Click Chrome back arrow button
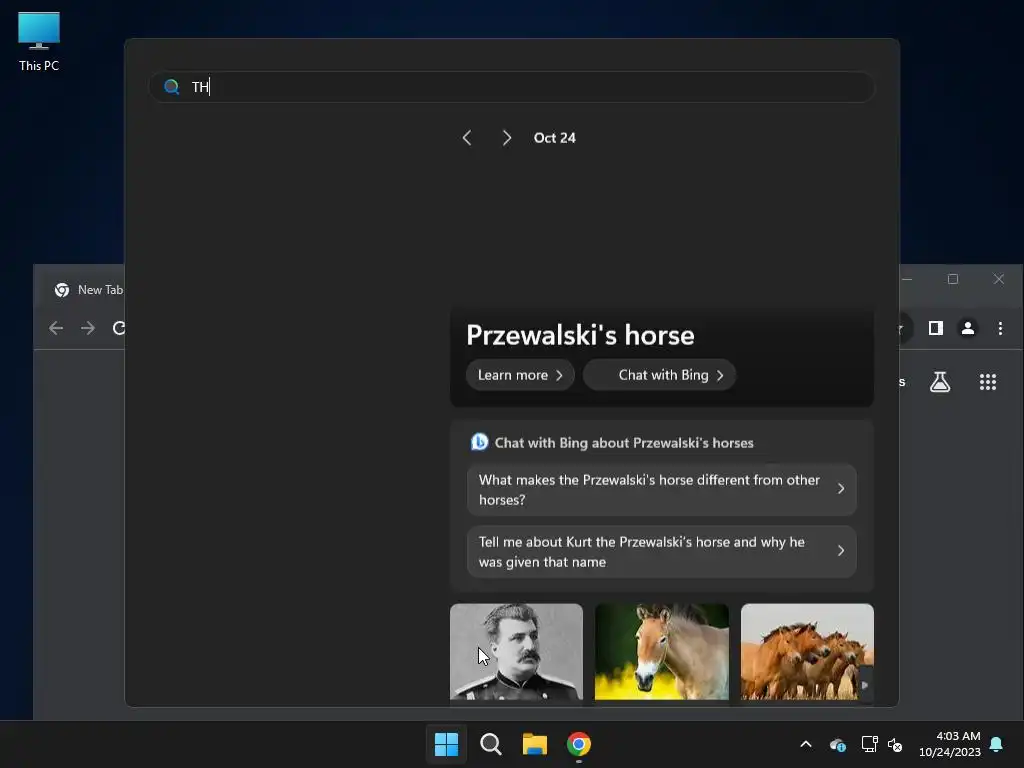The image size is (1024, 768). (56, 328)
